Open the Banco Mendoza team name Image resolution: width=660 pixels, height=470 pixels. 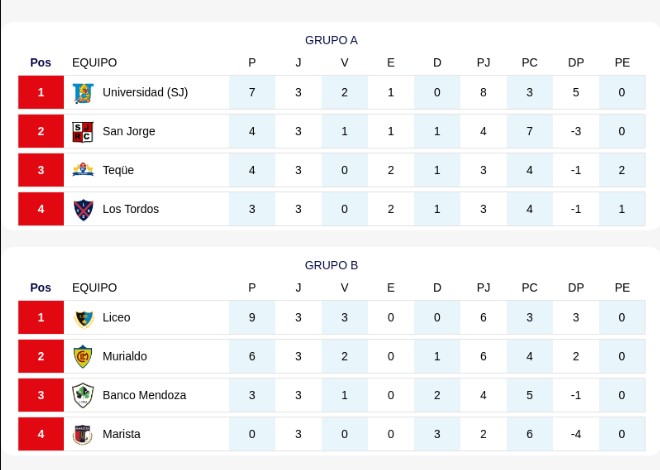tap(144, 395)
